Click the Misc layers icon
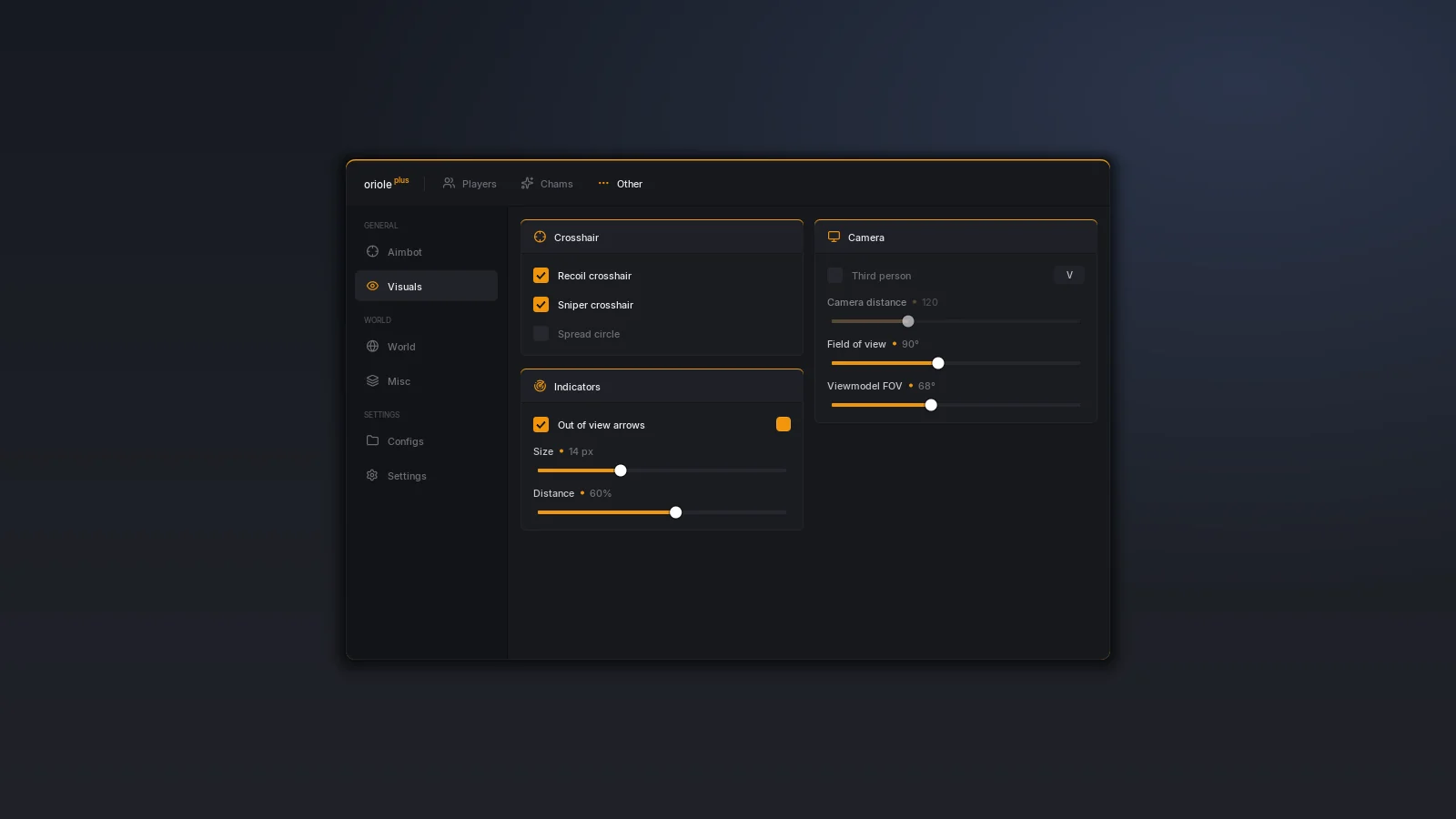This screenshot has height=819, width=1456. (372, 380)
